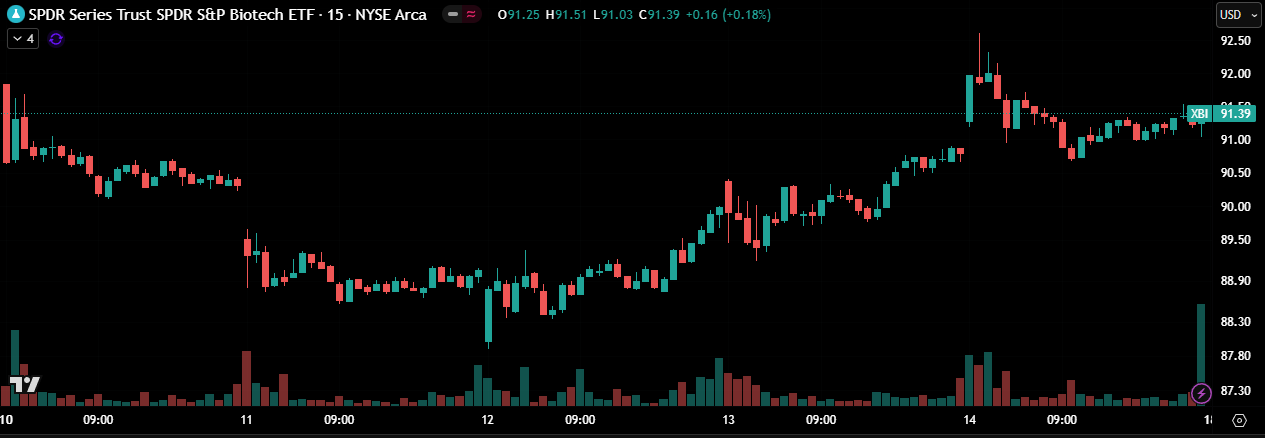Click the low price value L91.03
1265x438 pixels.
tap(612, 15)
